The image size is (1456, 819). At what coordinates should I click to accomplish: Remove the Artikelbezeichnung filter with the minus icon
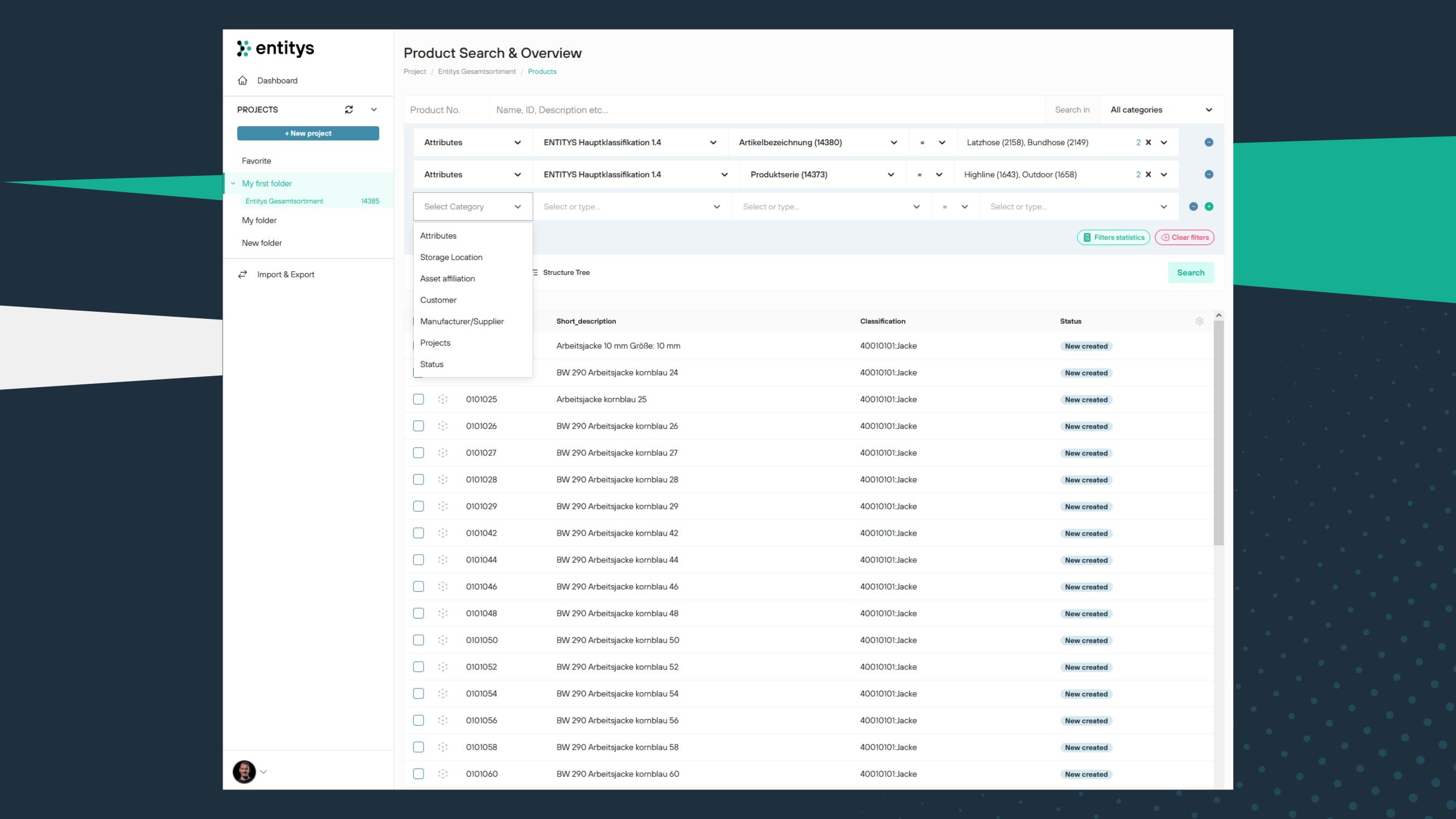(x=1209, y=142)
